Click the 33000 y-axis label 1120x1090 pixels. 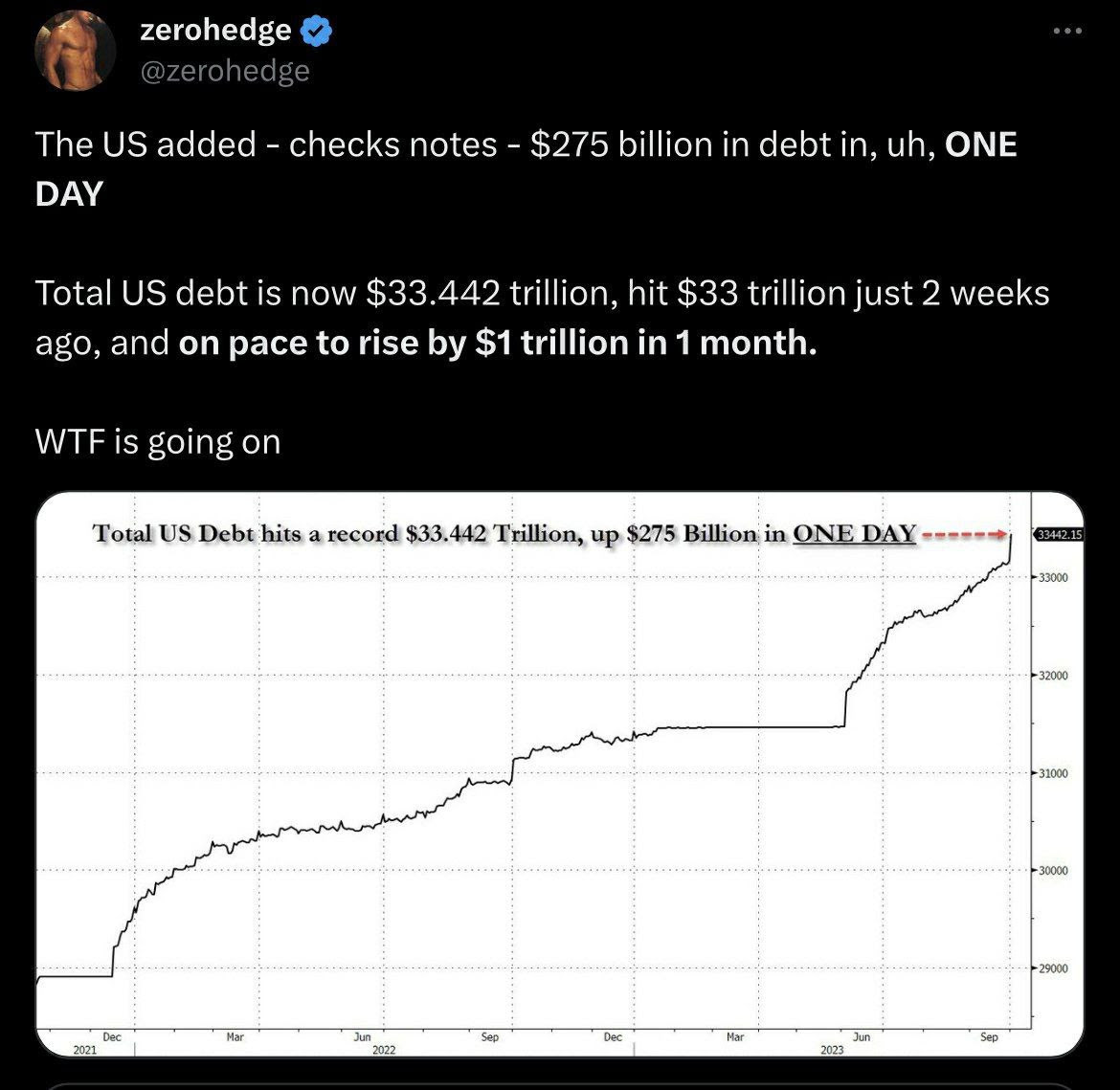[x=1055, y=578]
